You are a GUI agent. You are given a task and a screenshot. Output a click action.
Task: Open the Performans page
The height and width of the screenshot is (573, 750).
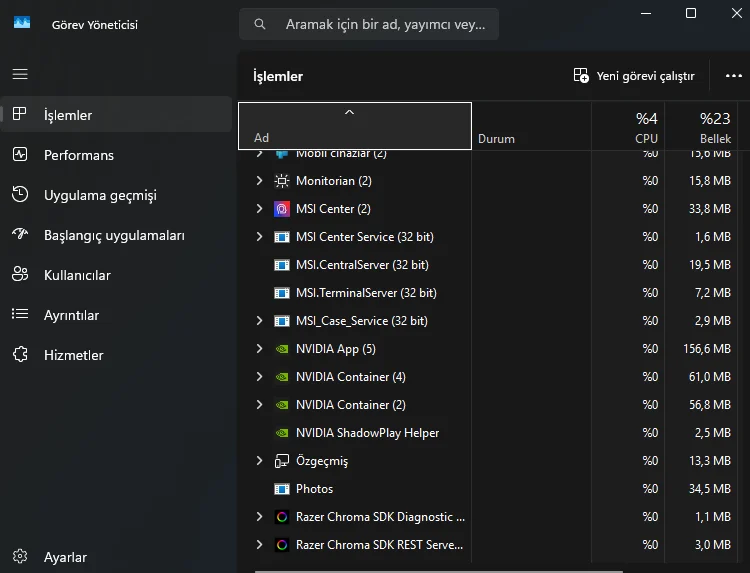[78, 155]
